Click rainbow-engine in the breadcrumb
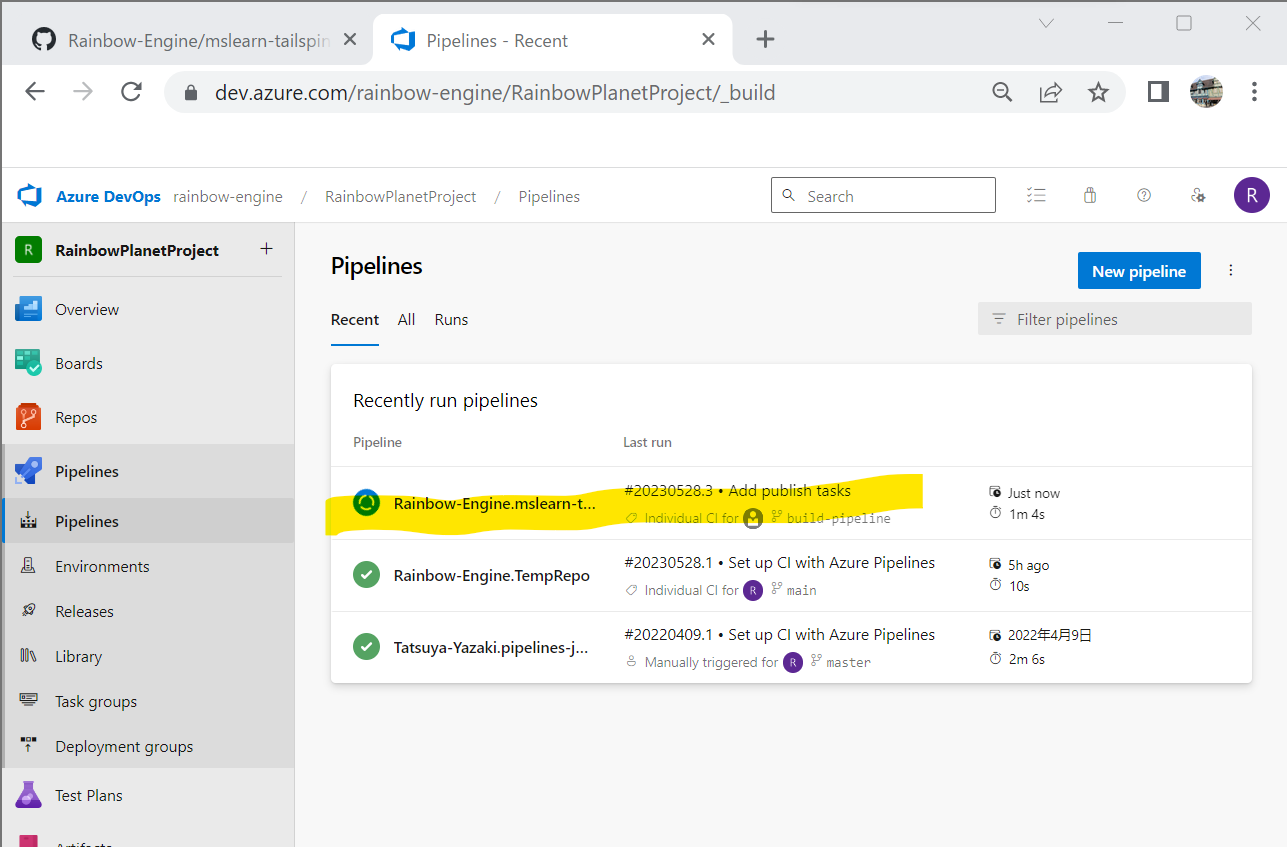This screenshot has width=1287, height=847. [228, 197]
